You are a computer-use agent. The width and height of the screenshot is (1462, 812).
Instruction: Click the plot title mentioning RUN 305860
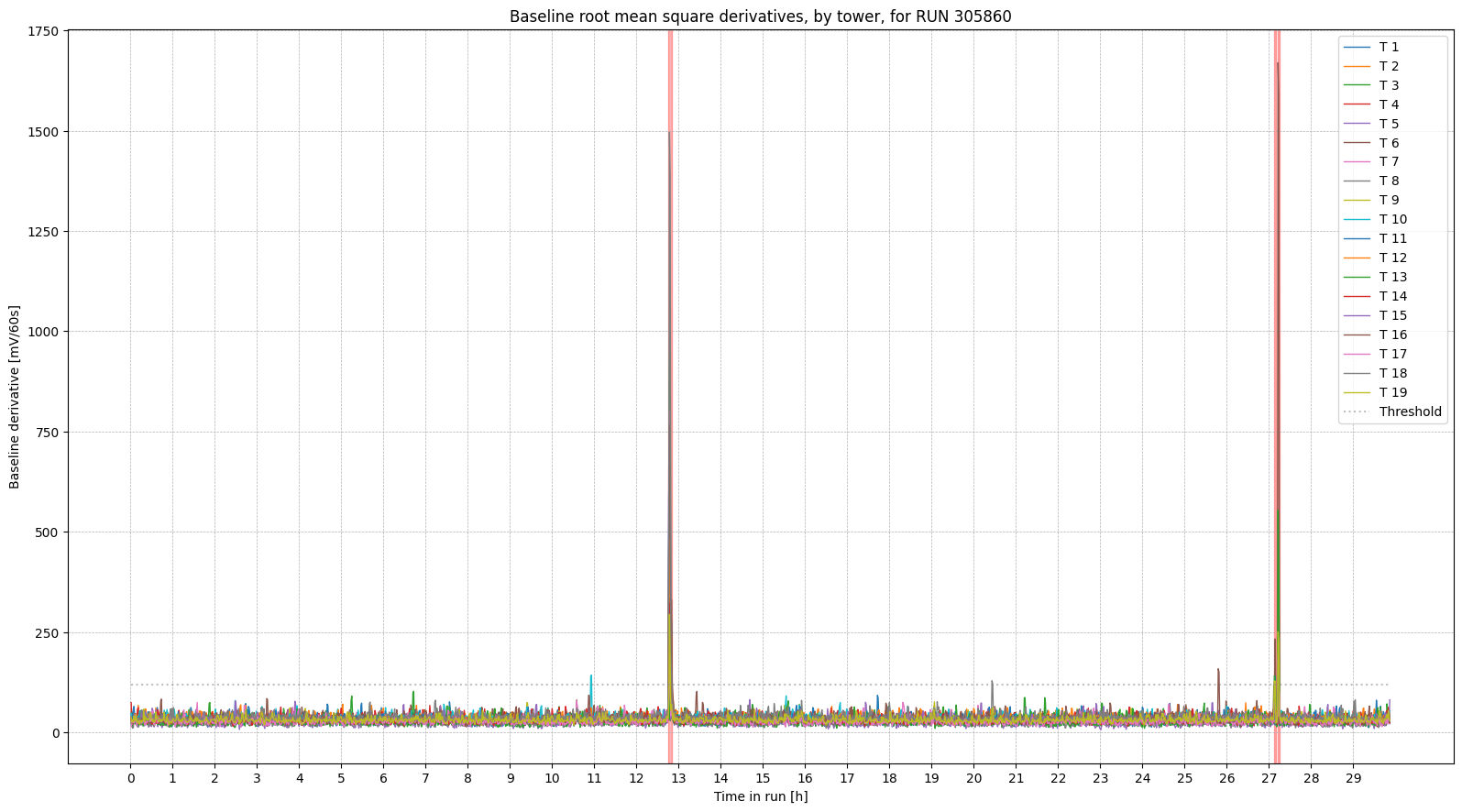[760, 16]
